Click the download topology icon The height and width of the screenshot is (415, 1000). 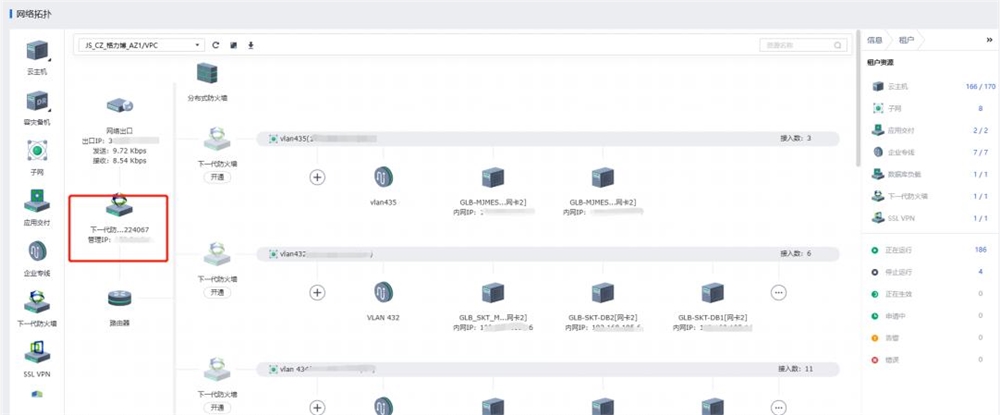click(x=251, y=45)
